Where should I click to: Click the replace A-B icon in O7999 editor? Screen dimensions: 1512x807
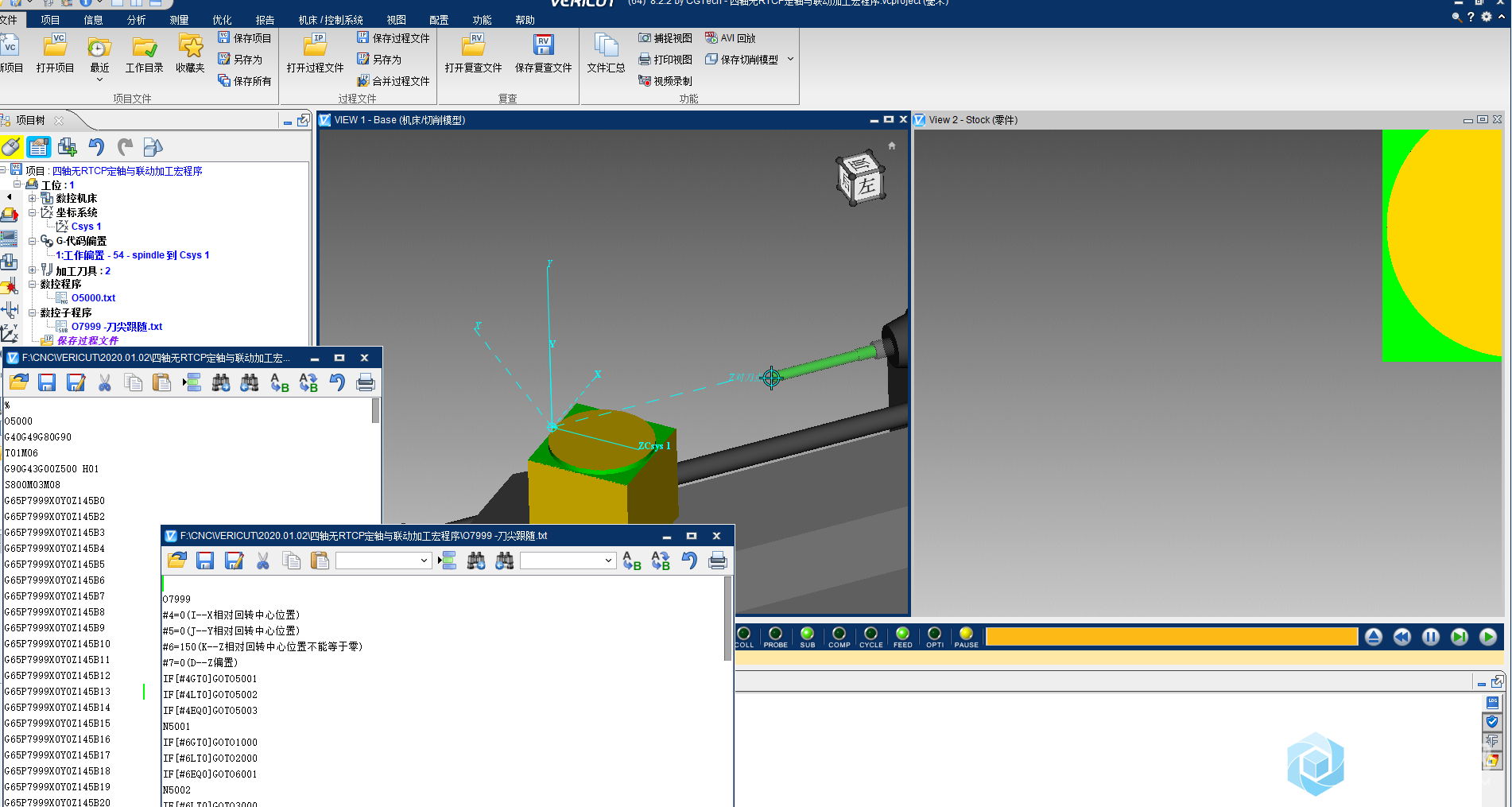(632, 561)
